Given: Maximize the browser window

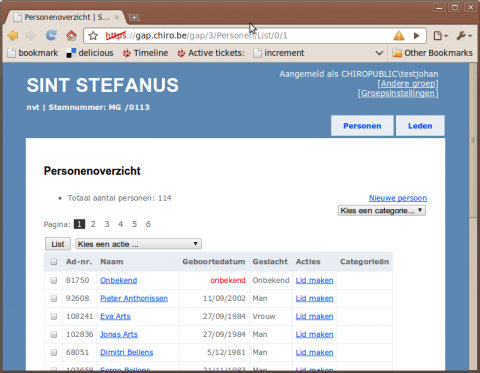Looking at the screenshot, I should point(455,7).
